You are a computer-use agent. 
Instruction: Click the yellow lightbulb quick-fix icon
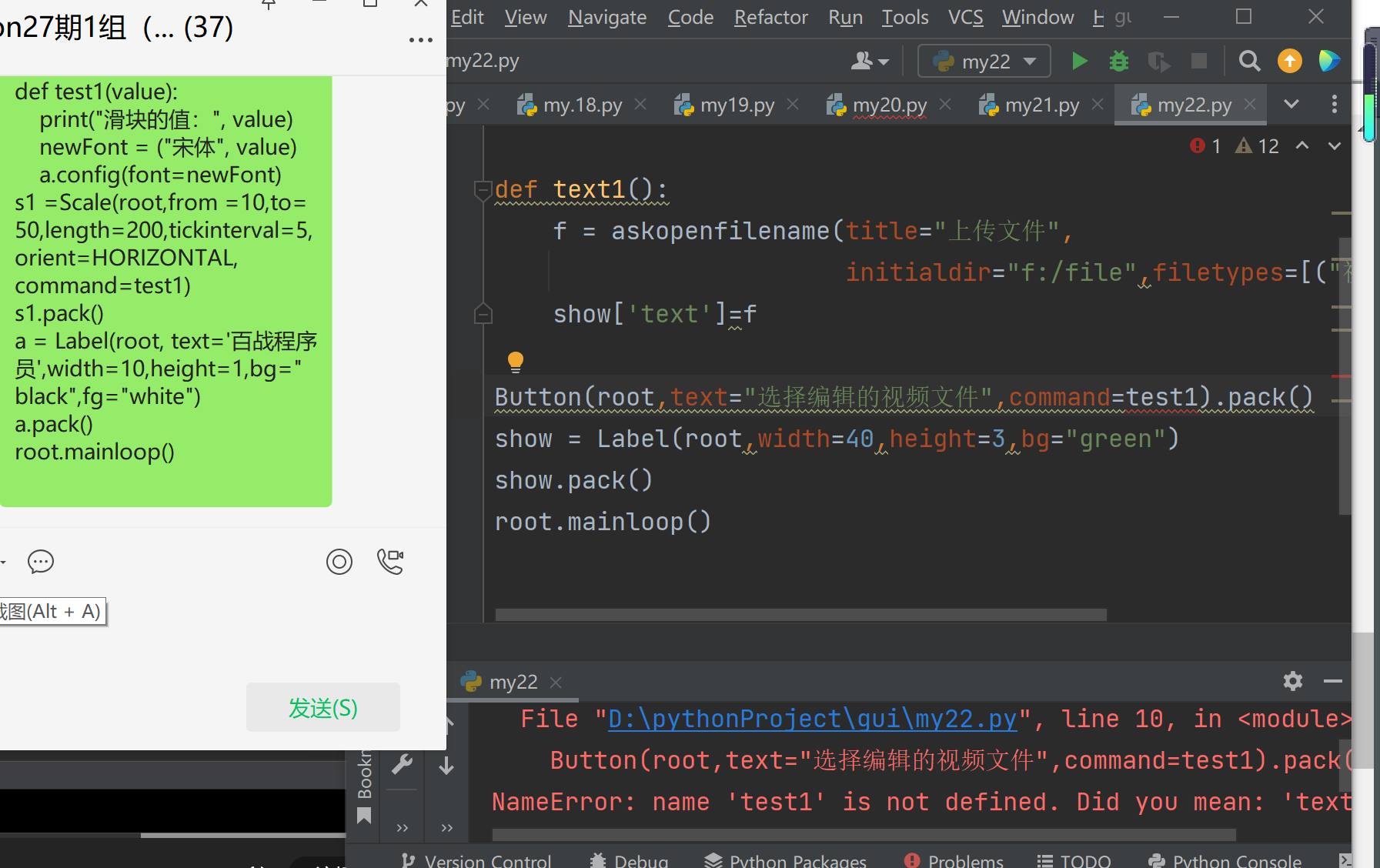click(x=515, y=362)
